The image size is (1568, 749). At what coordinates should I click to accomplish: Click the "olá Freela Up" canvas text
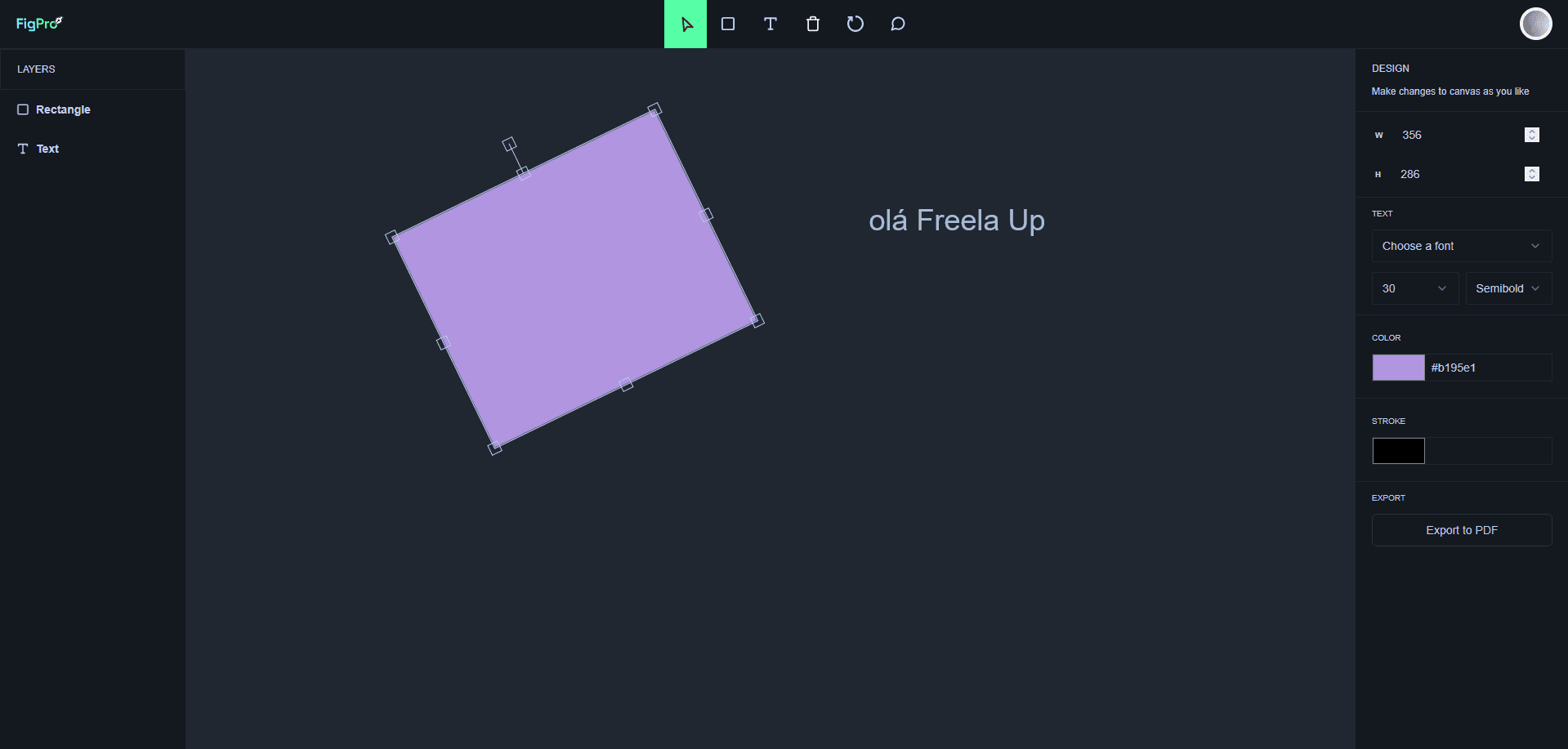[957, 221]
